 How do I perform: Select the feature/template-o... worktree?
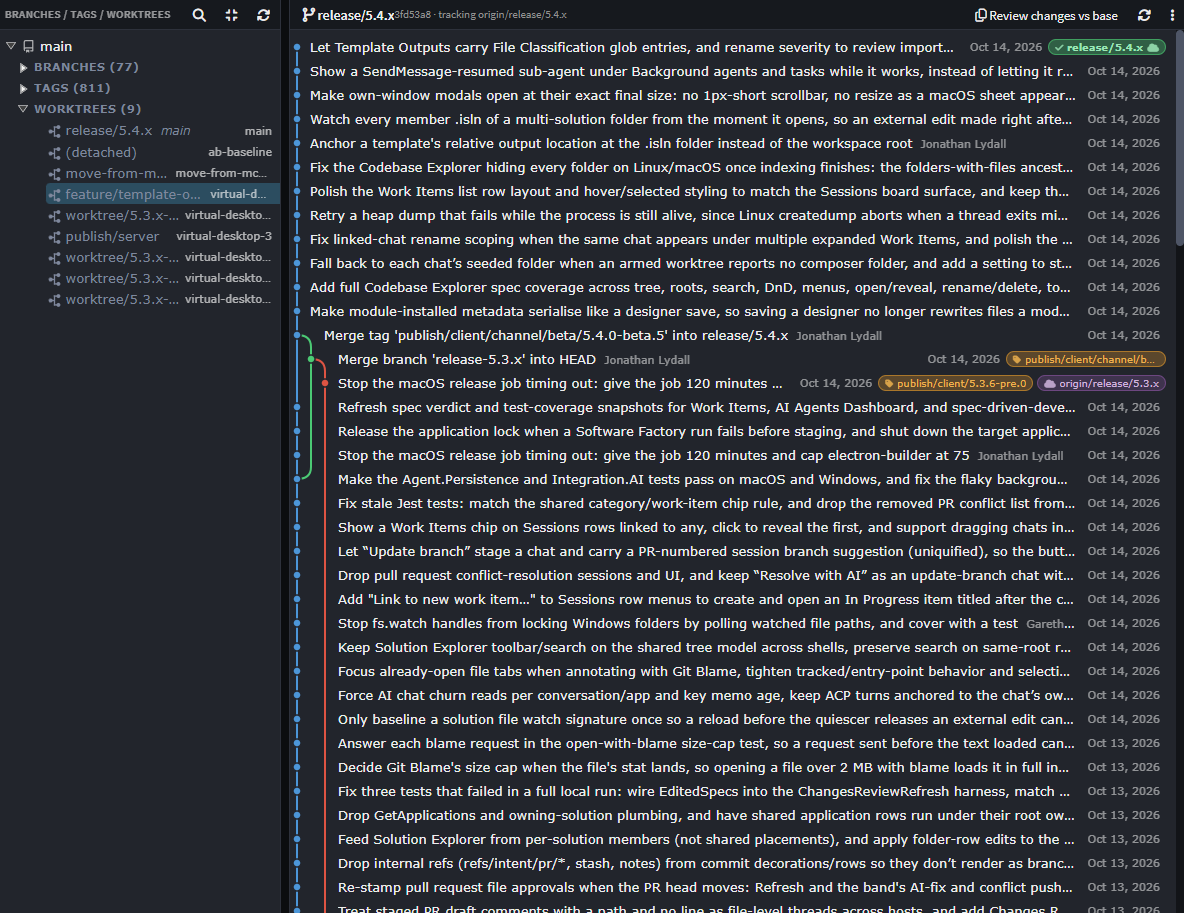pyautogui.click(x=162, y=194)
